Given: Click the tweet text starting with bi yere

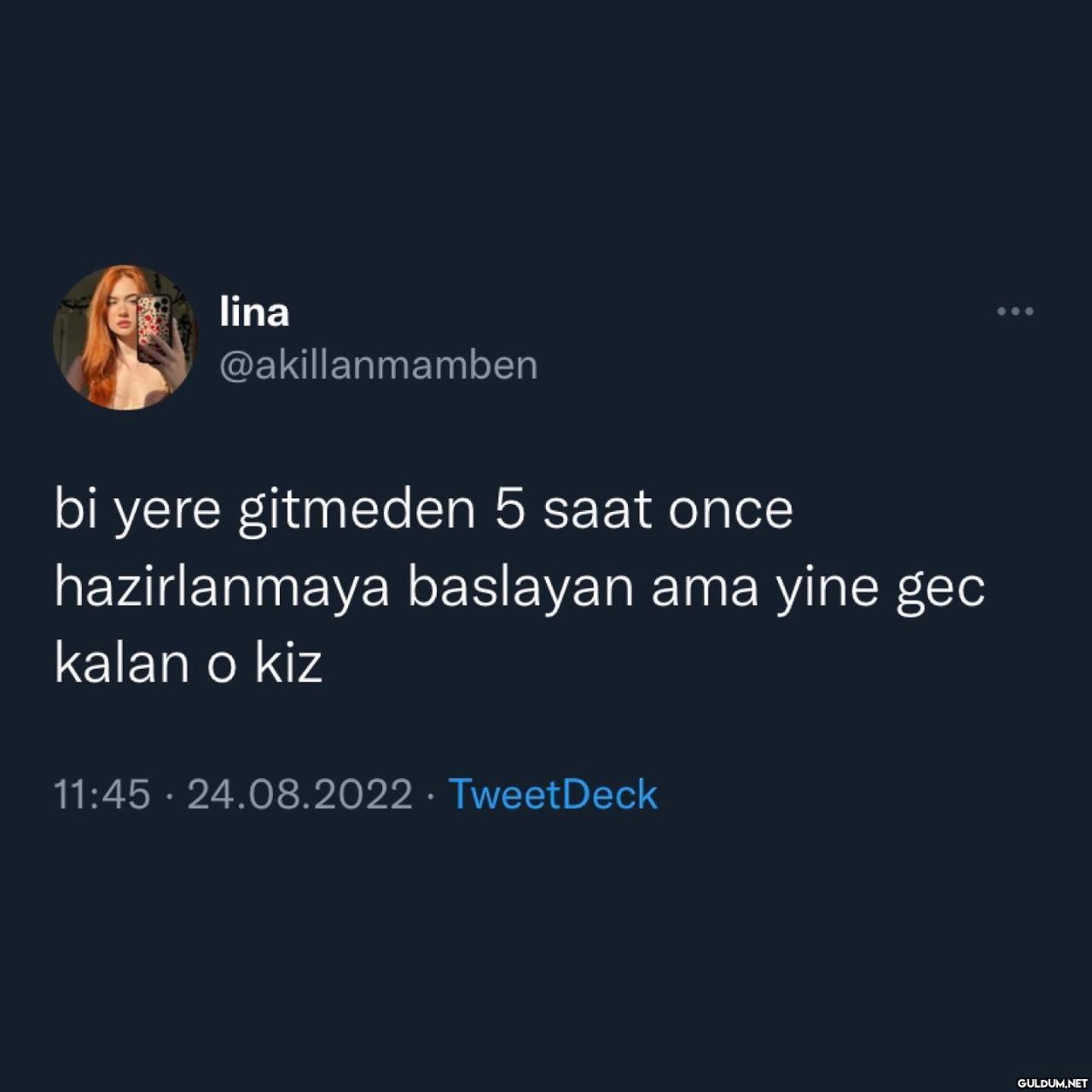Looking at the screenshot, I should (520, 586).
